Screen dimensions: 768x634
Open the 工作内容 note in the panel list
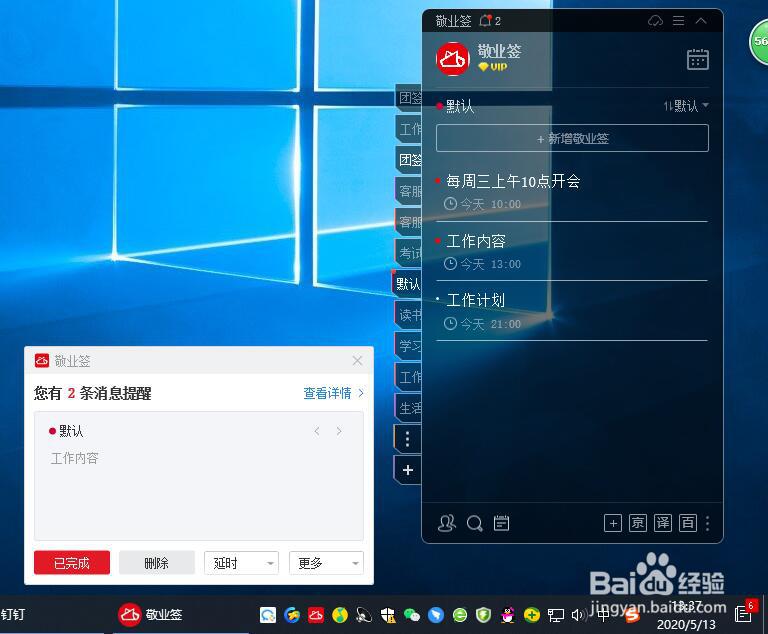(476, 241)
